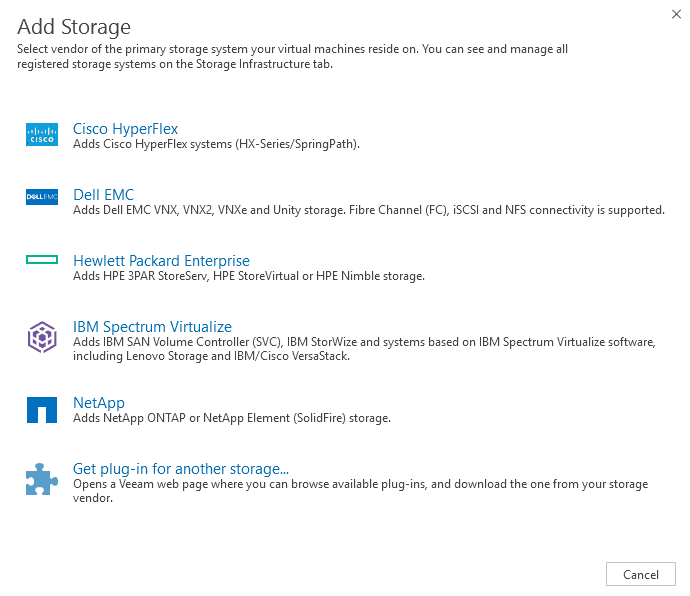The image size is (690, 596).
Task: Click the Dell EMC logo icon
Action: [x=42, y=197]
